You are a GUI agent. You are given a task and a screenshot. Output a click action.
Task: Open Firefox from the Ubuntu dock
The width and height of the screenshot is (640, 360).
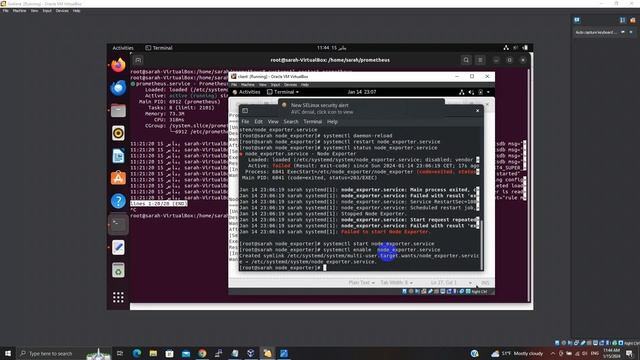118,65
